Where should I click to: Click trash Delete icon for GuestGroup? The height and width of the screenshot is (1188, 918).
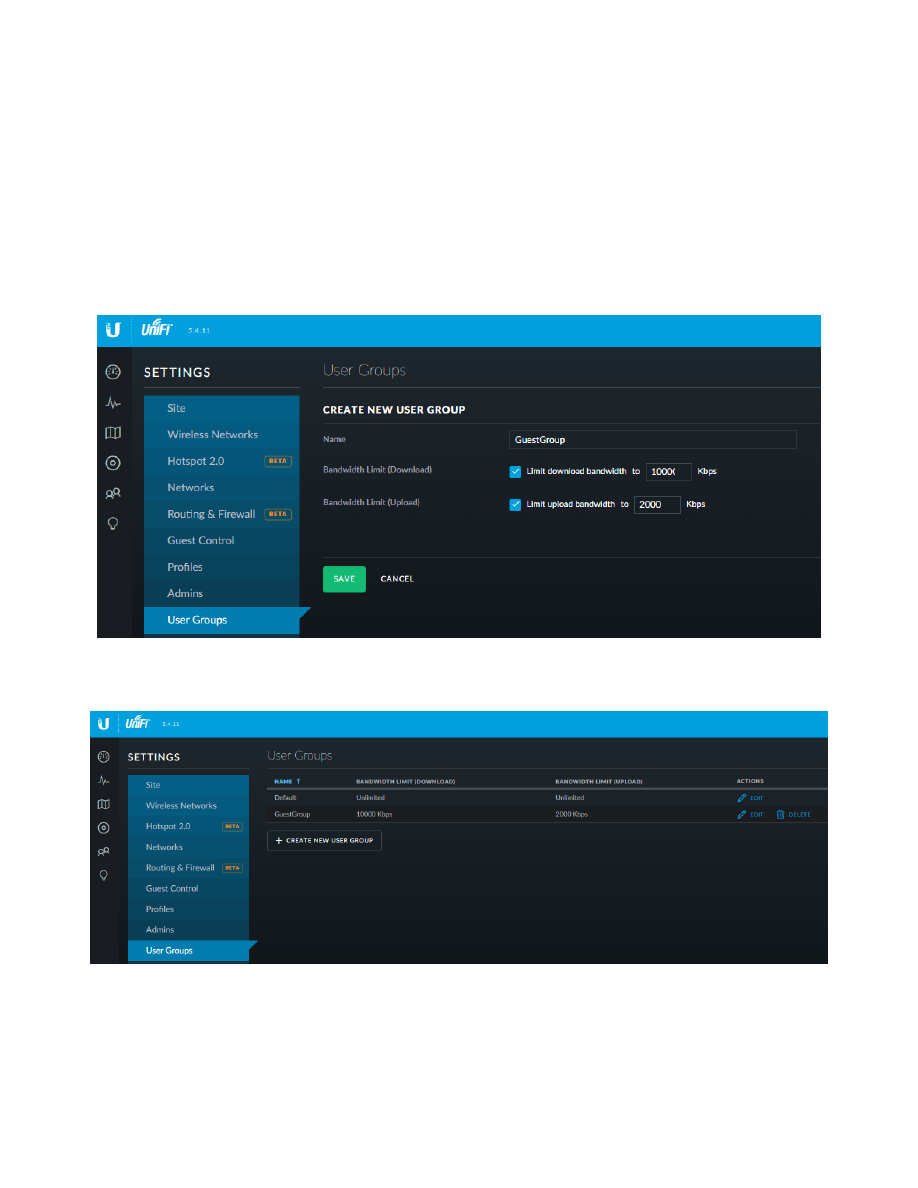coord(780,815)
